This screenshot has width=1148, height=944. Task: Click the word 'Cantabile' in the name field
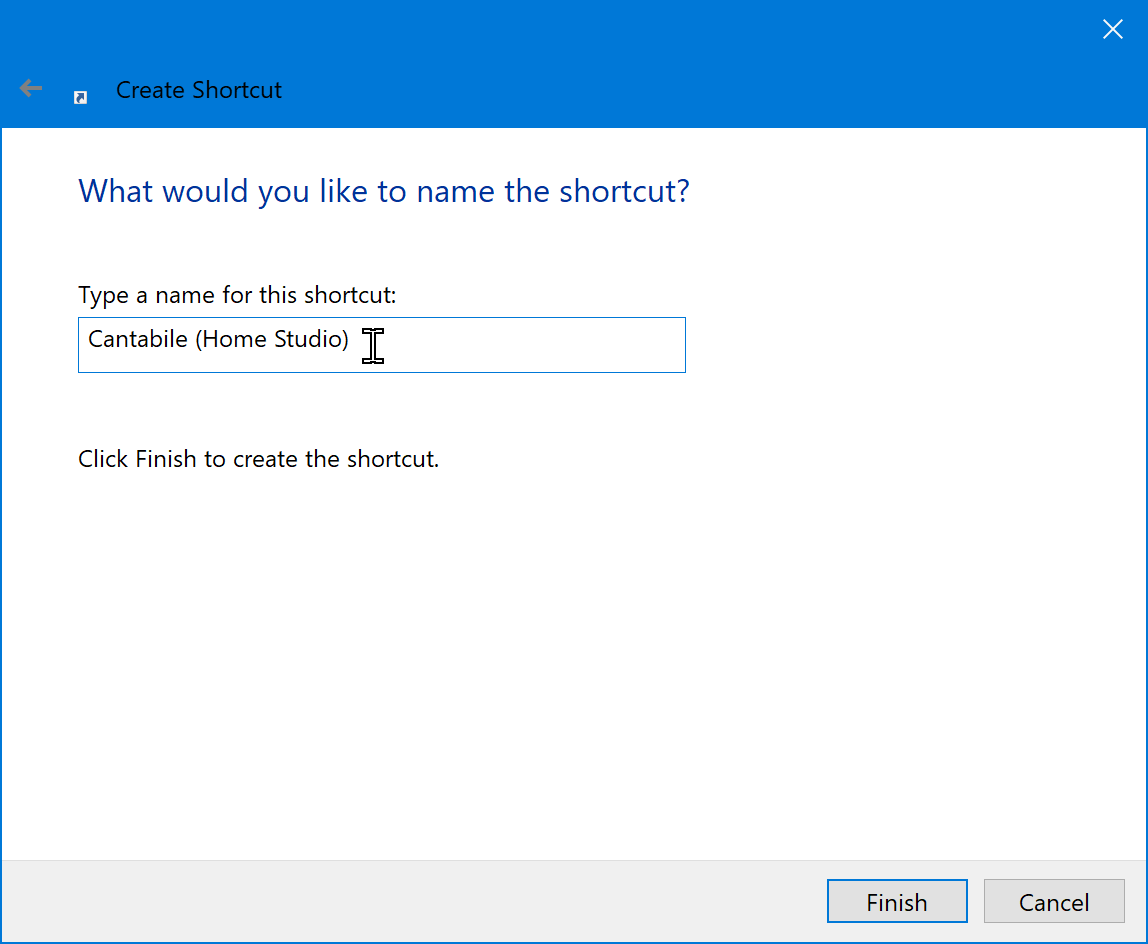tap(138, 340)
